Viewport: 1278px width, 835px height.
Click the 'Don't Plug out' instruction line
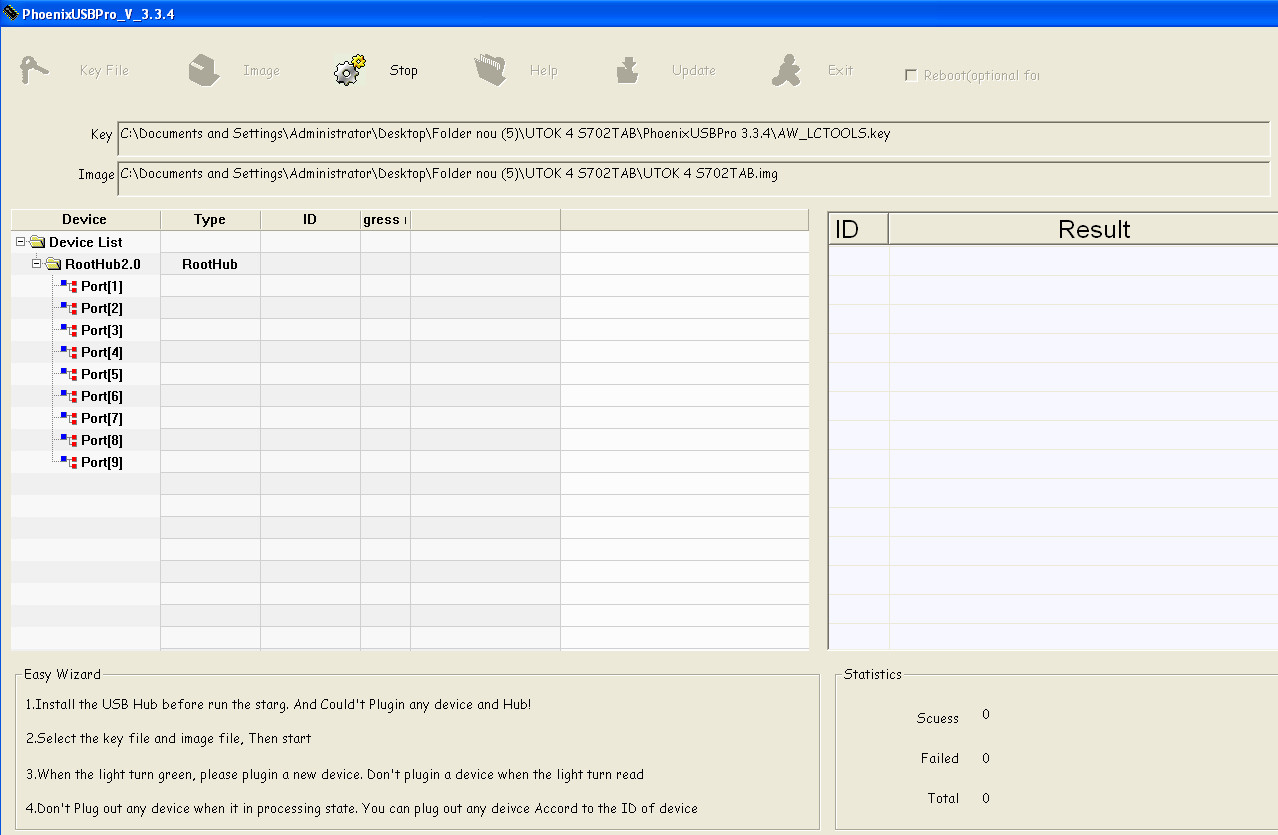[362, 808]
